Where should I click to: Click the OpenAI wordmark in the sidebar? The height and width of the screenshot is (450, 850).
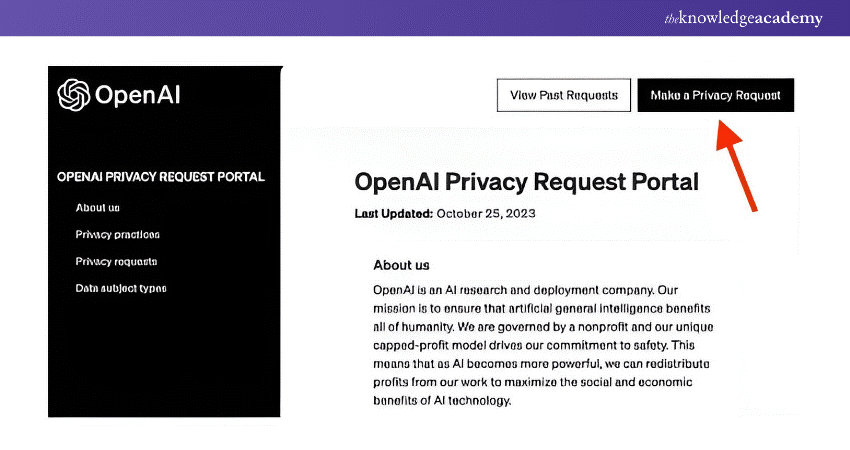click(x=138, y=96)
